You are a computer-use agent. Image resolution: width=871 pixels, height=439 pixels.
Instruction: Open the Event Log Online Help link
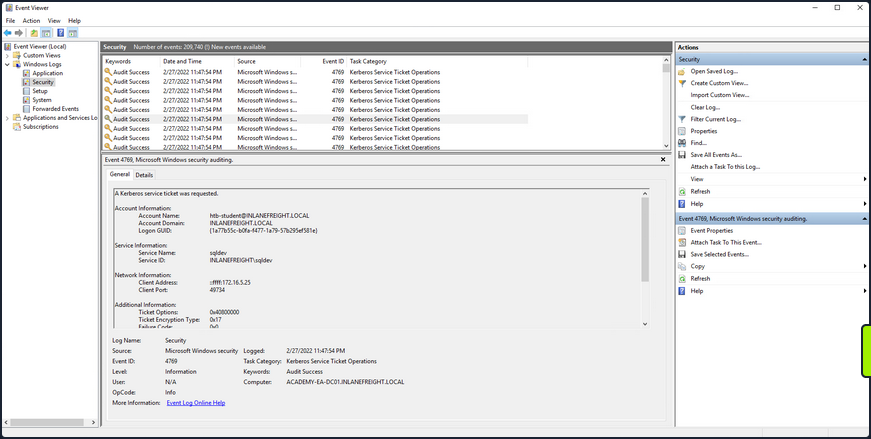pos(195,403)
